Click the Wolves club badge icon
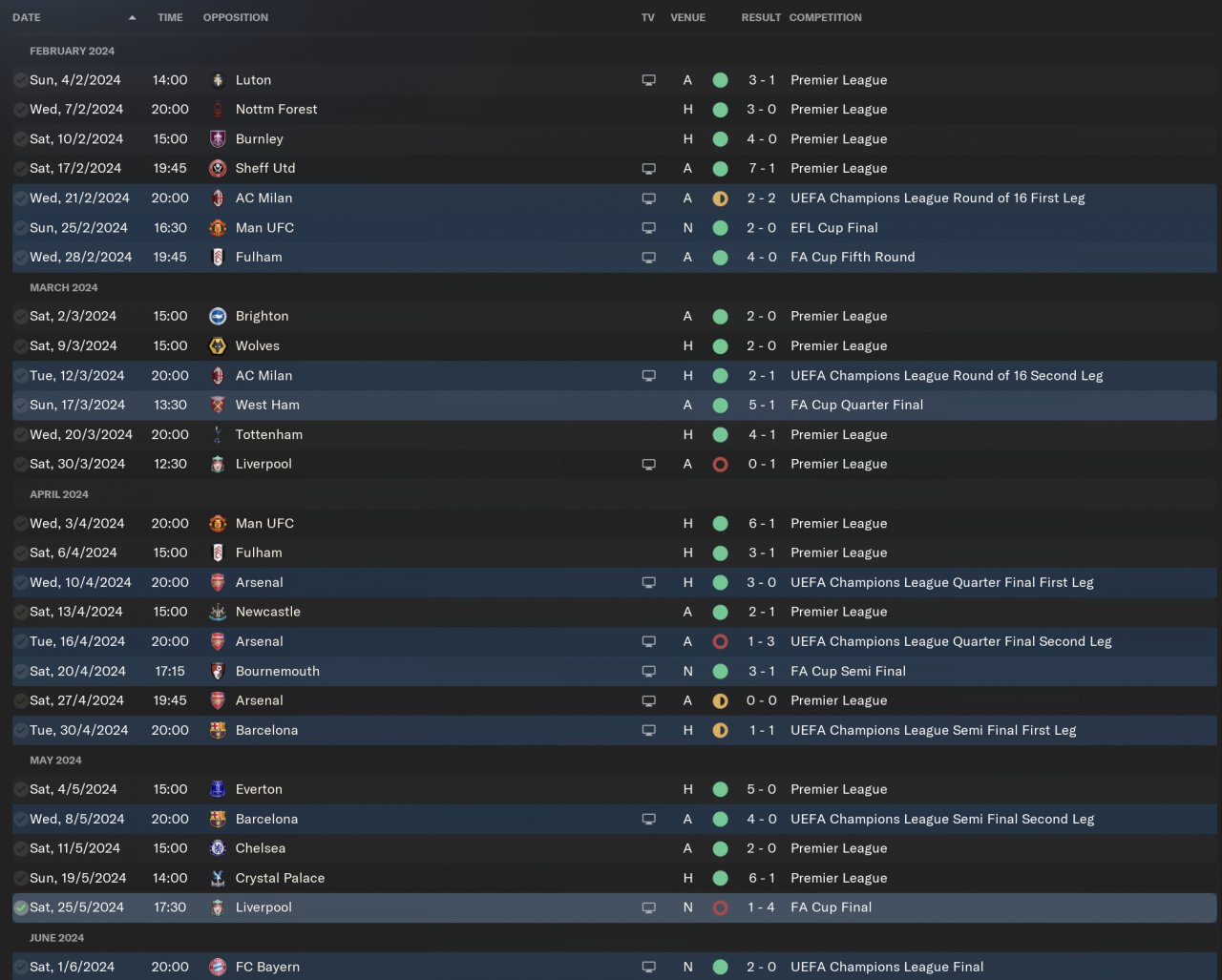The height and width of the screenshot is (980, 1222). (x=218, y=346)
